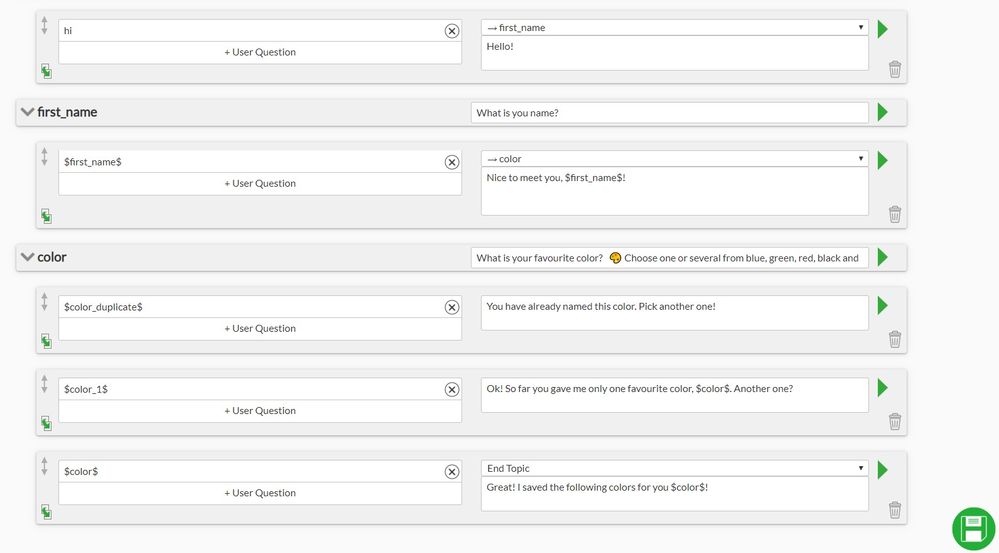Edit 'Ok! So far you gave me' answer
The image size is (999, 553).
(675, 395)
